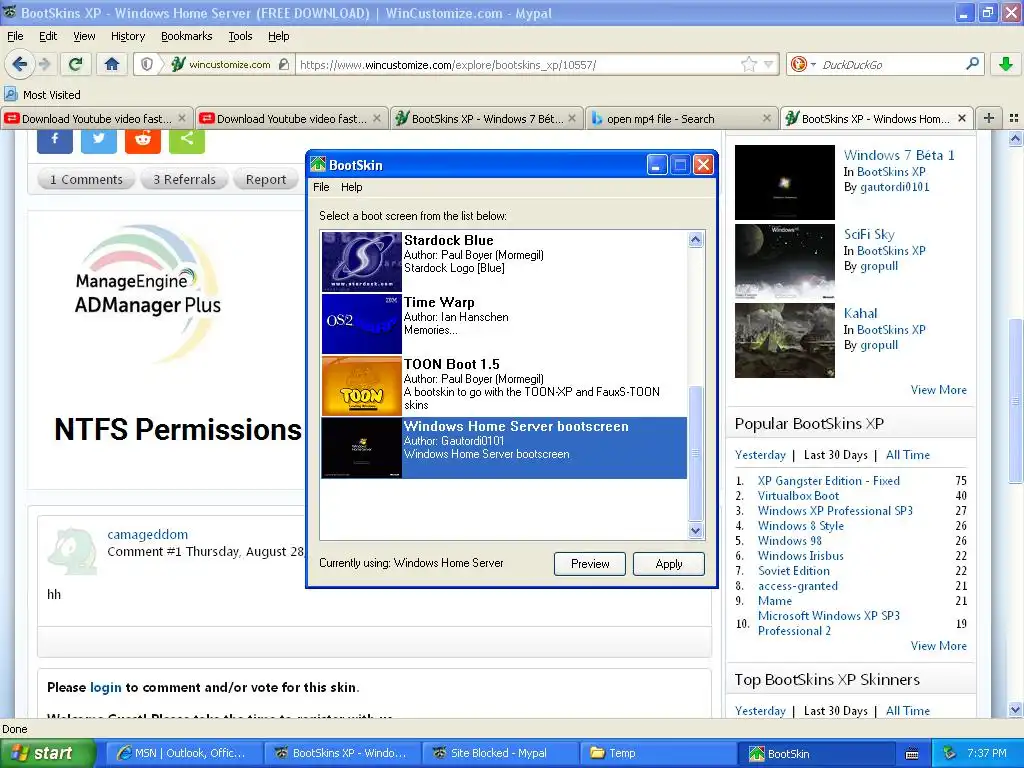Share the page on Twitter
Image resolution: width=1024 pixels, height=768 pixels.
[99, 140]
